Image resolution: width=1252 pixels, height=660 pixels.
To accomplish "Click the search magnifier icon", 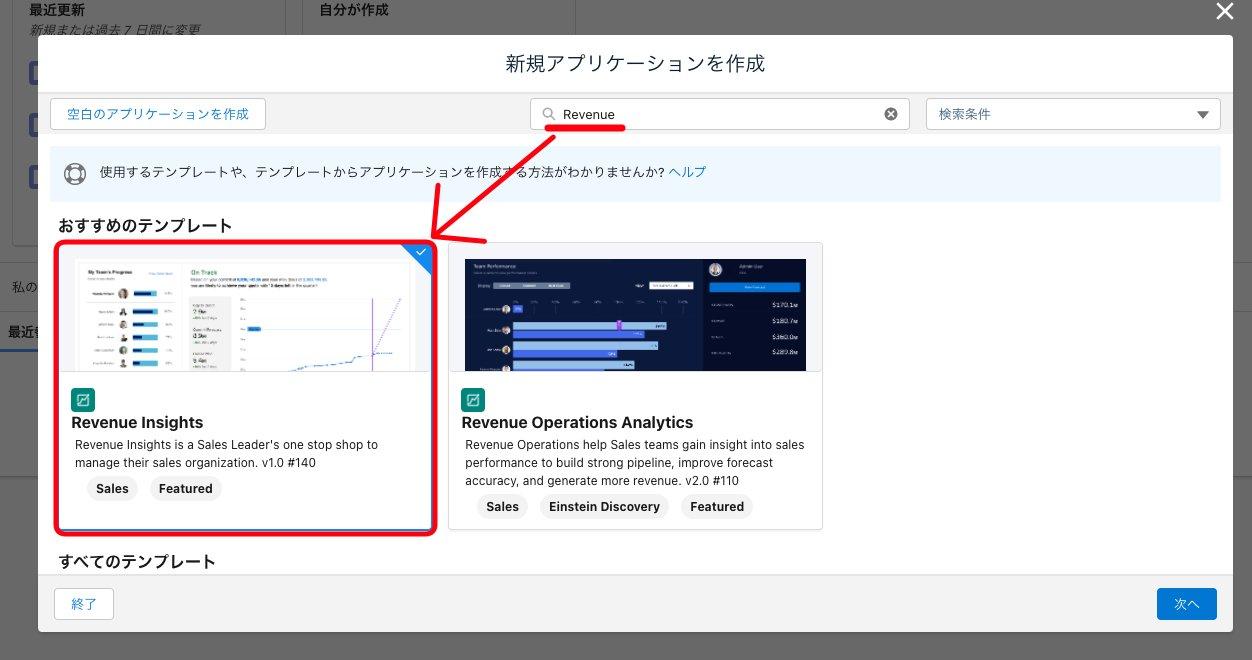I will coord(548,114).
